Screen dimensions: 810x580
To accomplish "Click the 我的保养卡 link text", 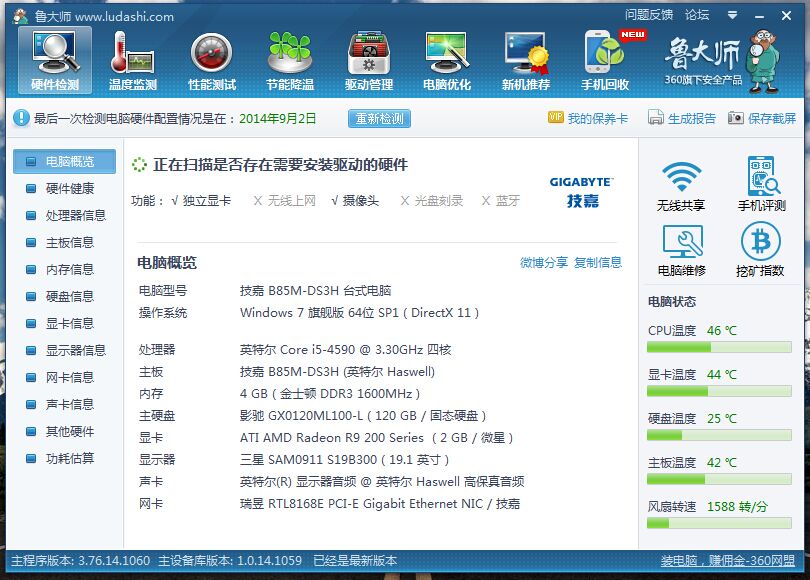I will [x=598, y=118].
